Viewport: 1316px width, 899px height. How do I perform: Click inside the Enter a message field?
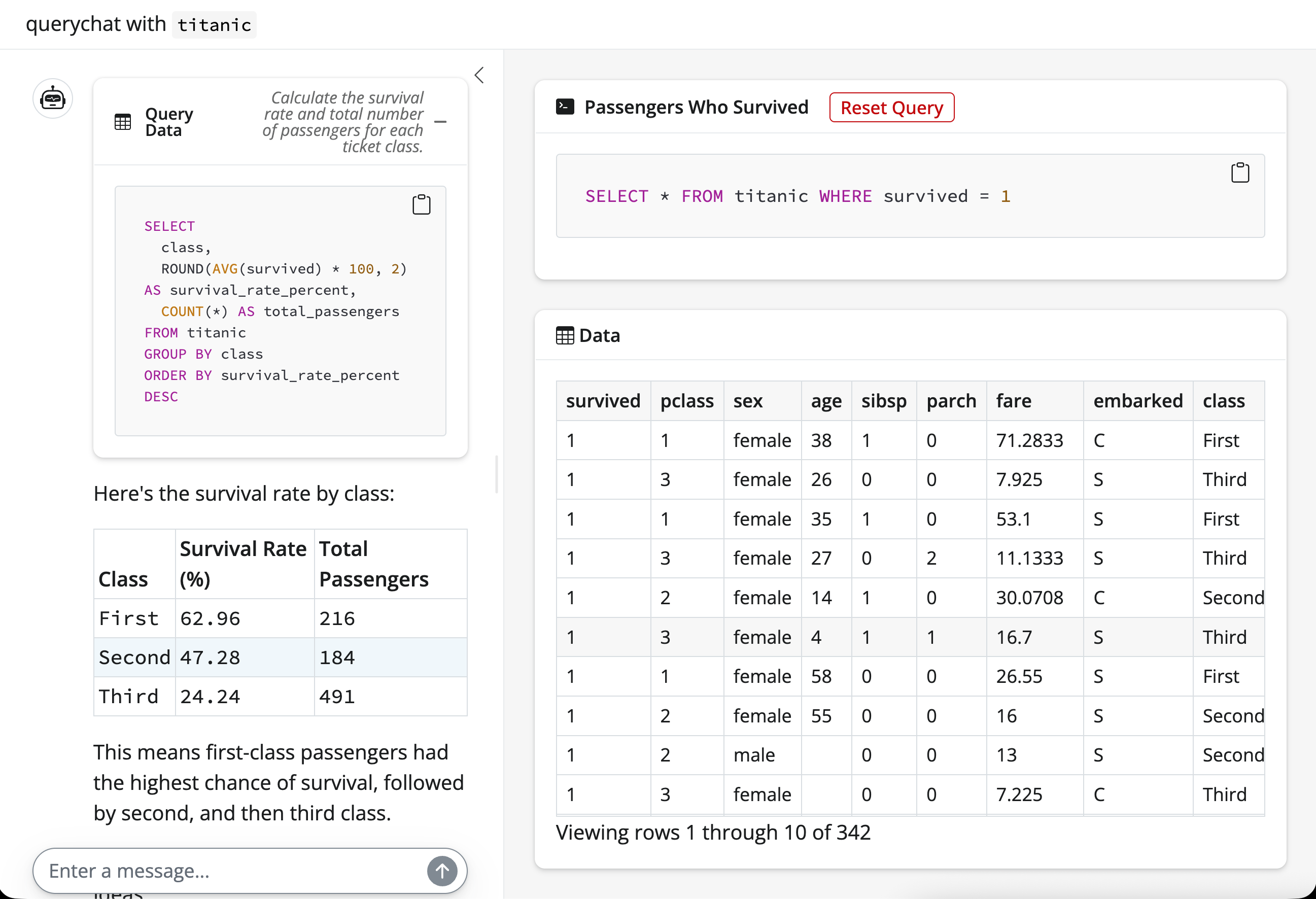click(x=170, y=871)
